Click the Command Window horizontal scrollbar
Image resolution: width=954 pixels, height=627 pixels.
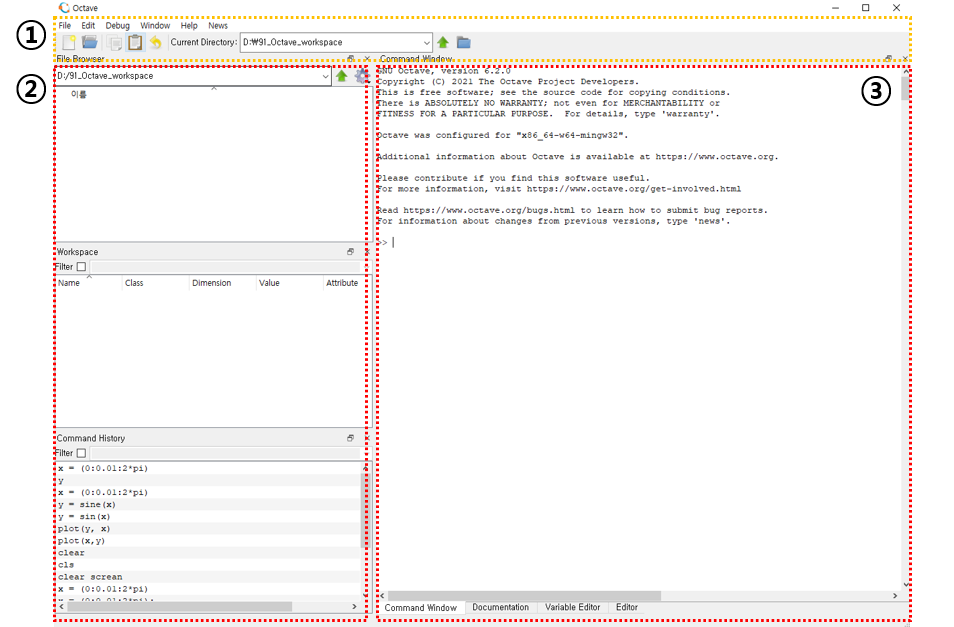pos(524,595)
